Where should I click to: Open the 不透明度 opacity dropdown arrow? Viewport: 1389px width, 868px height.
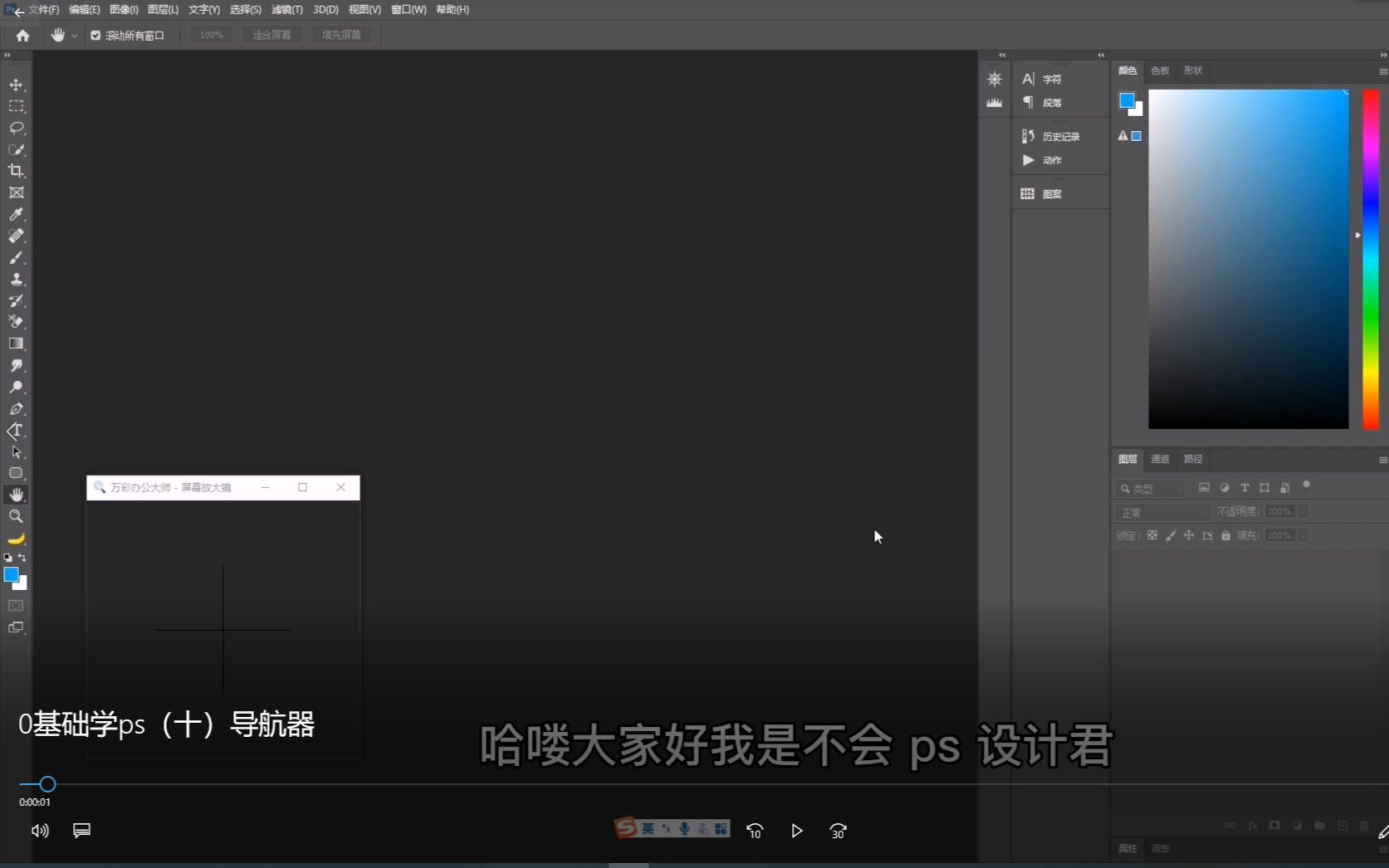tap(1303, 511)
